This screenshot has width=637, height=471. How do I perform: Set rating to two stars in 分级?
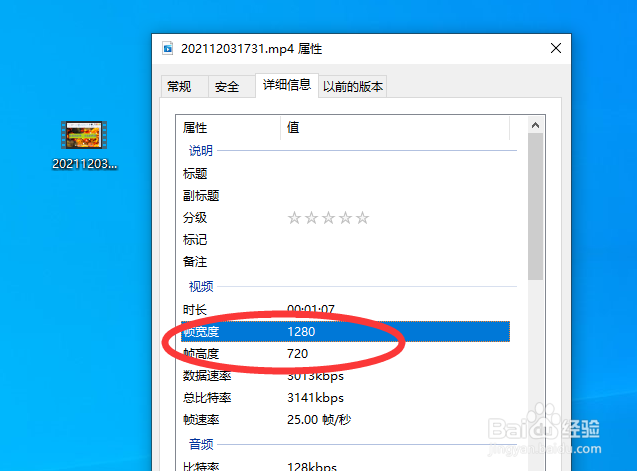[311, 218]
